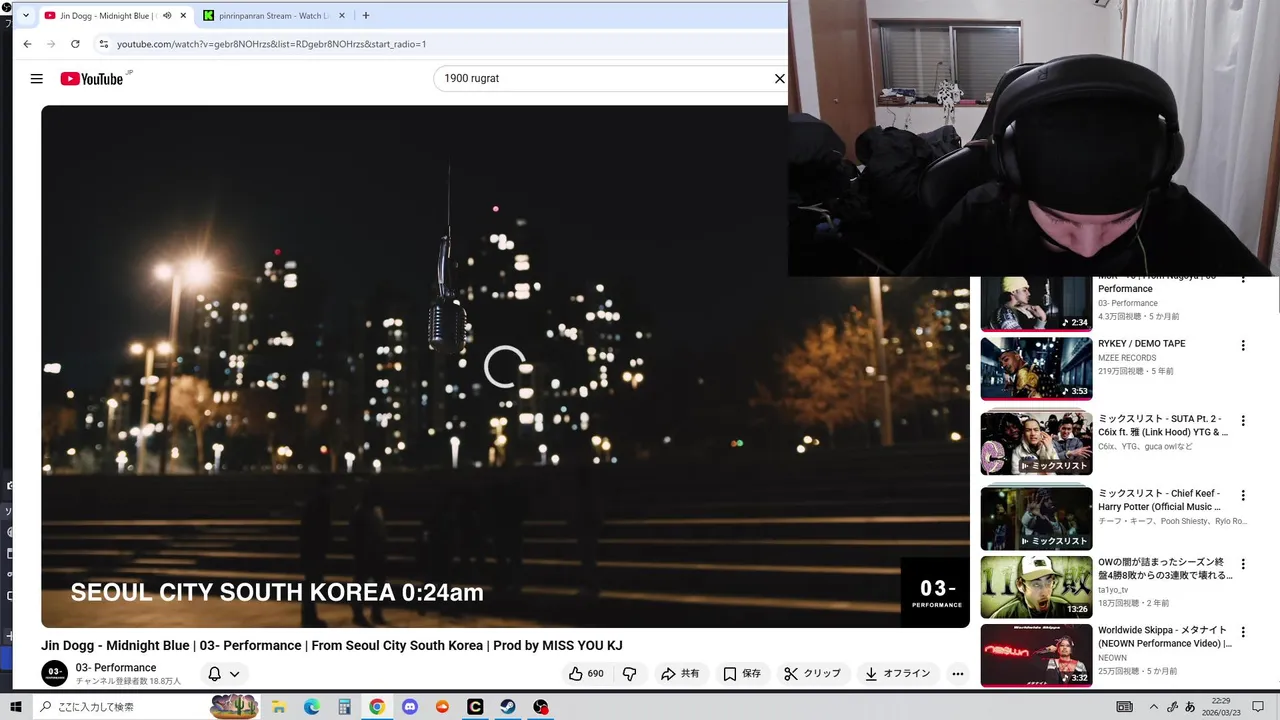
Task: Open ミックスリスト - SUTA Pt. 2 title
Action: [1163, 426]
